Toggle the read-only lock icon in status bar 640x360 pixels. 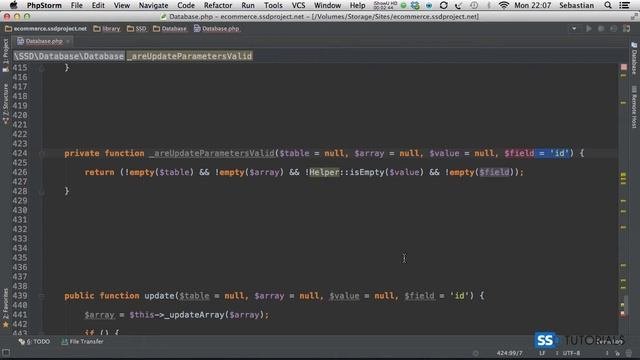coord(617,353)
